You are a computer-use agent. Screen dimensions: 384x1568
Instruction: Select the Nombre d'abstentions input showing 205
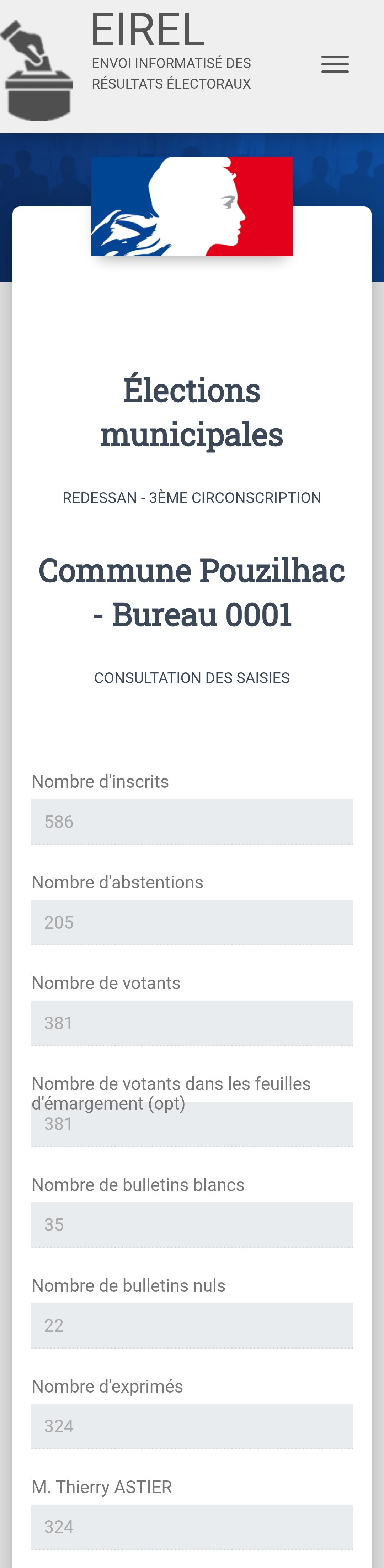point(192,922)
